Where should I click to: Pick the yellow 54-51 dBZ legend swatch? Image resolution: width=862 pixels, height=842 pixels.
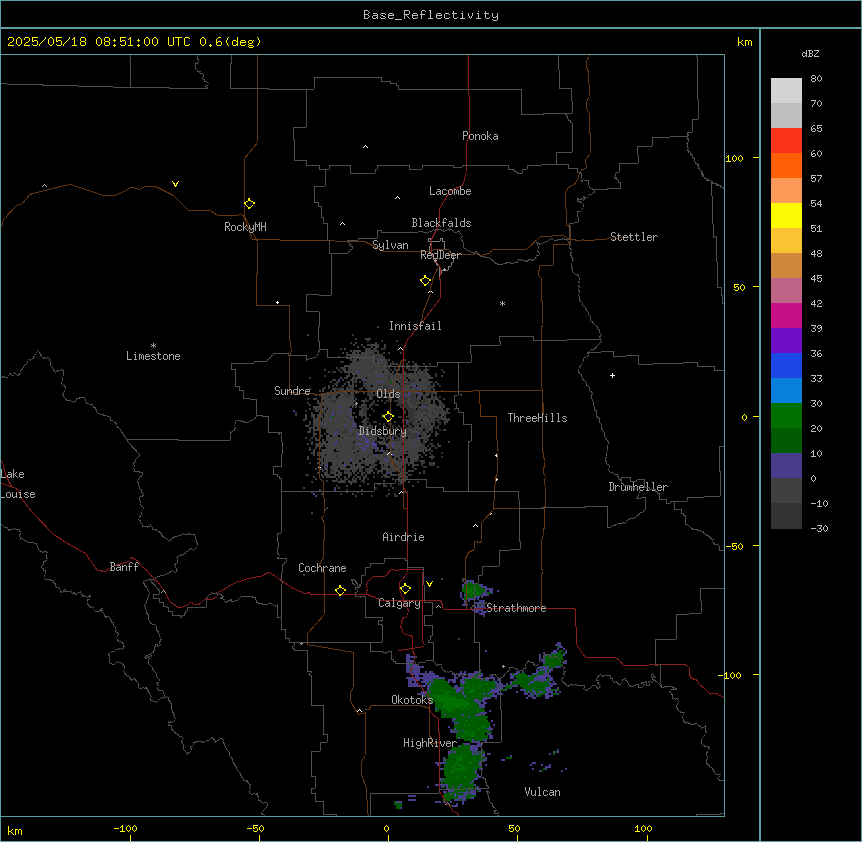pyautogui.click(x=786, y=215)
